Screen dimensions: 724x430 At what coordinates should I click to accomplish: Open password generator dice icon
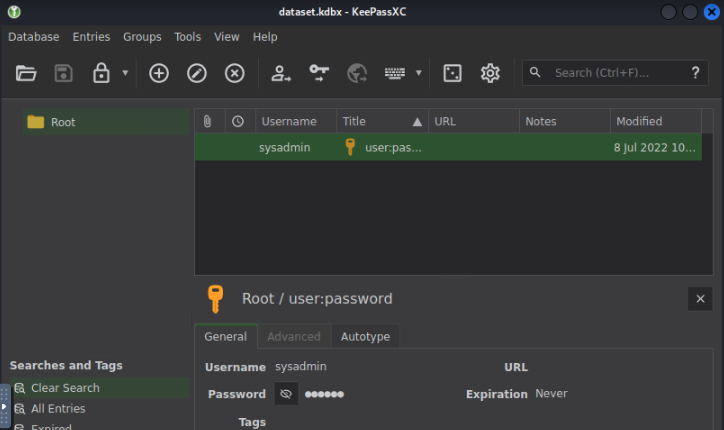(452, 73)
